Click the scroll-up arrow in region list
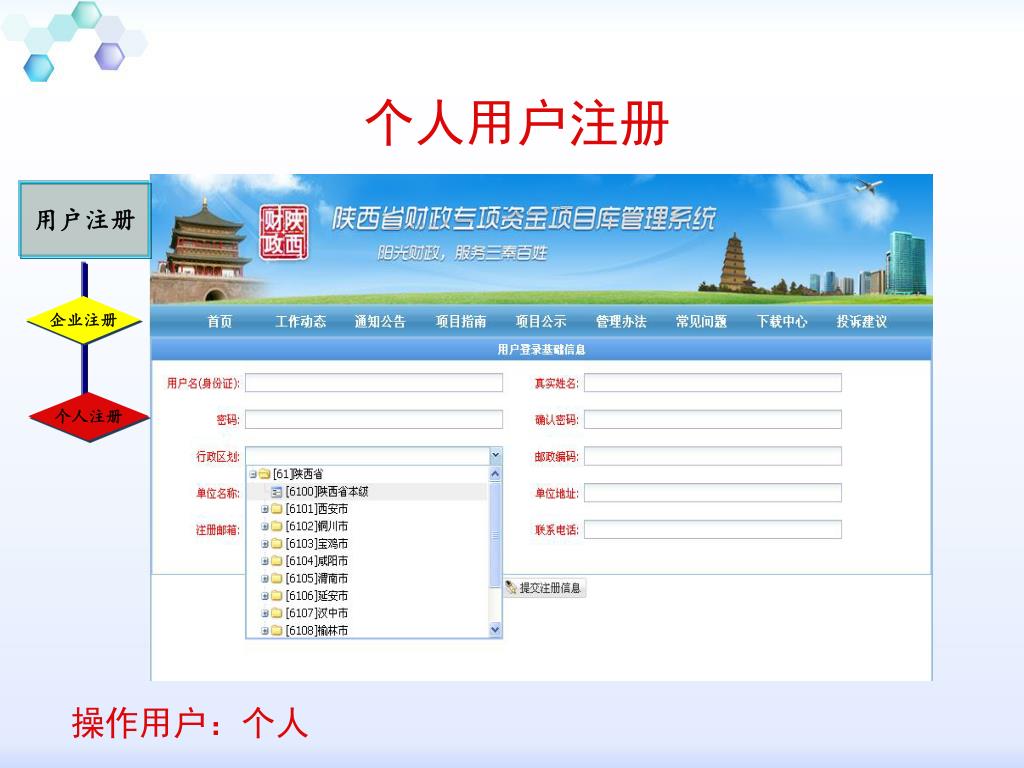The width and height of the screenshot is (1024, 768). click(495, 474)
